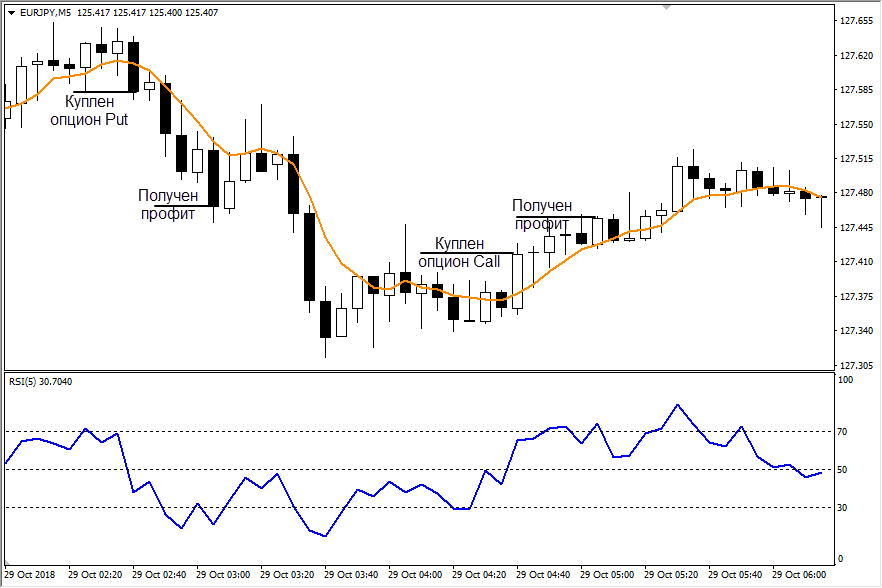Click the RSI 50 level scale label
The height and width of the screenshot is (588, 882).
tap(844, 470)
